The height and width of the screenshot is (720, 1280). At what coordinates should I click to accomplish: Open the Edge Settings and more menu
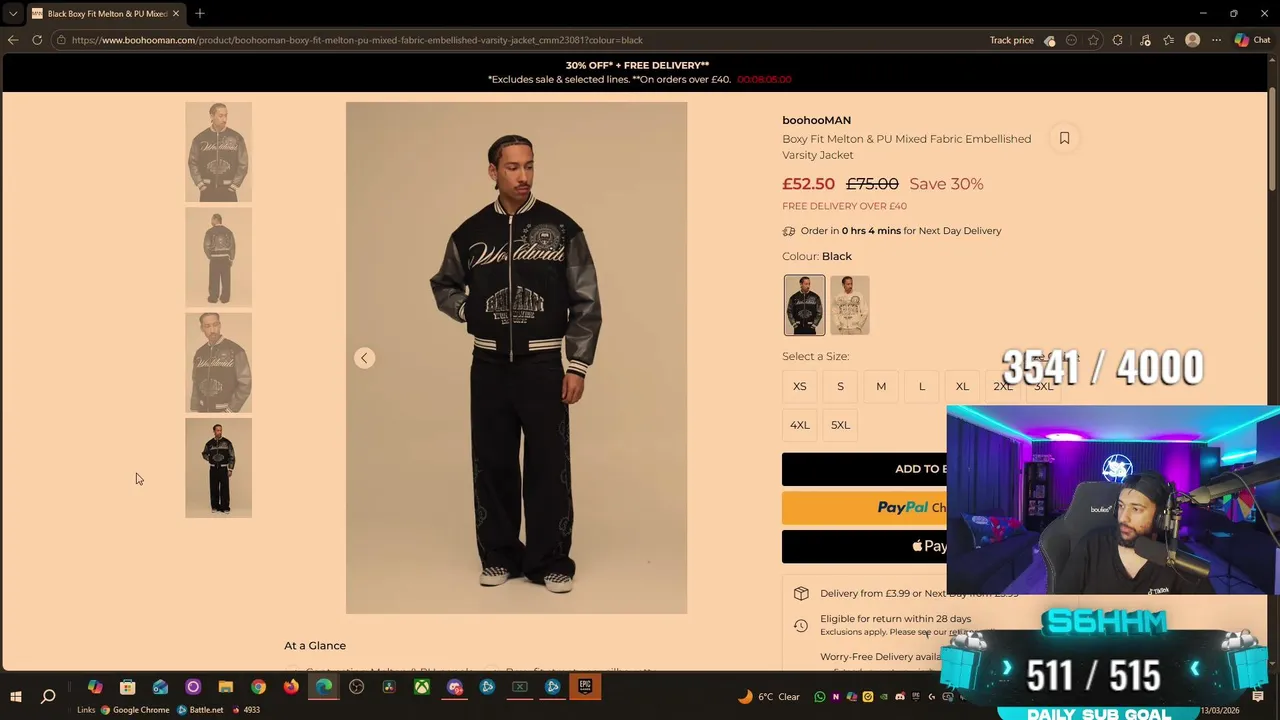pos(1216,40)
